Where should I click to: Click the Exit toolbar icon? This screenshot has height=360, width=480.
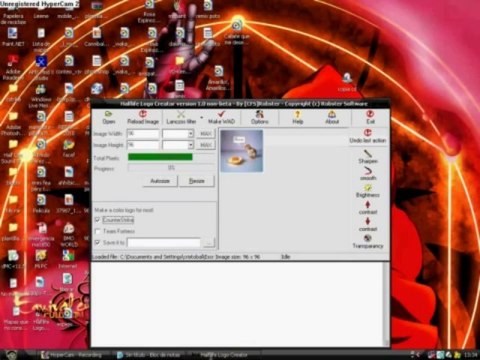coord(370,117)
